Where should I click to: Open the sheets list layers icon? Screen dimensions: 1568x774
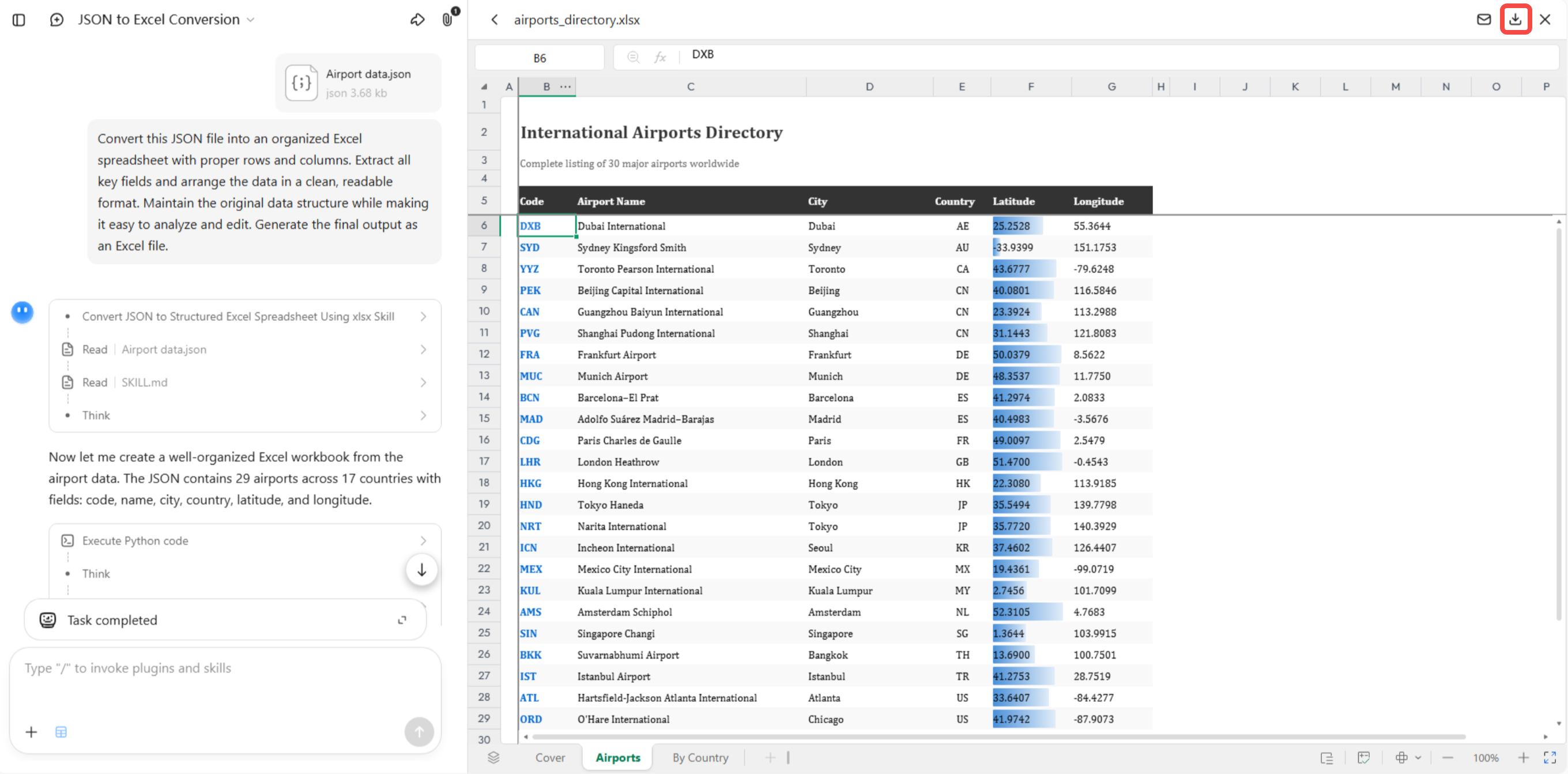point(493,757)
